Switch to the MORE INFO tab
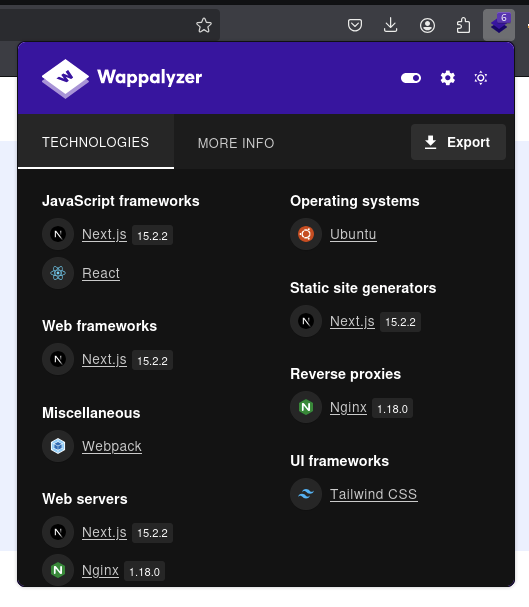 236,143
